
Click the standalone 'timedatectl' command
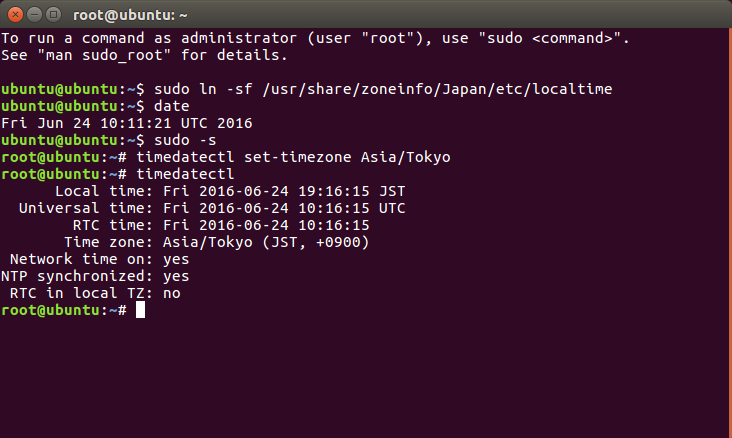tap(185, 174)
